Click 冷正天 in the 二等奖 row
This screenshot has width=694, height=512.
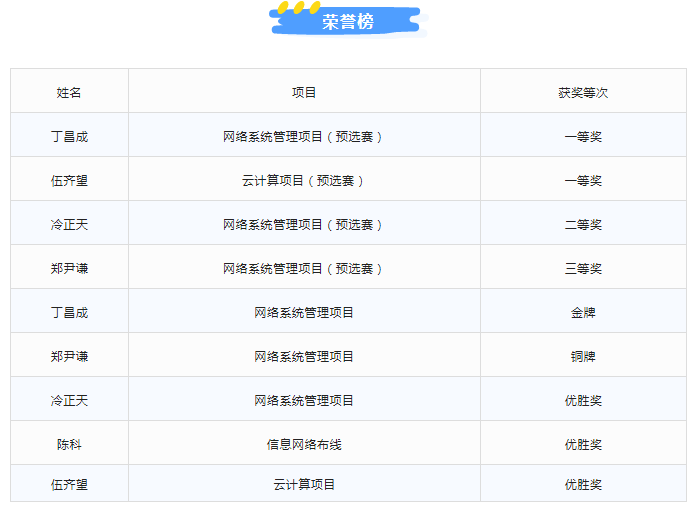coord(69,225)
